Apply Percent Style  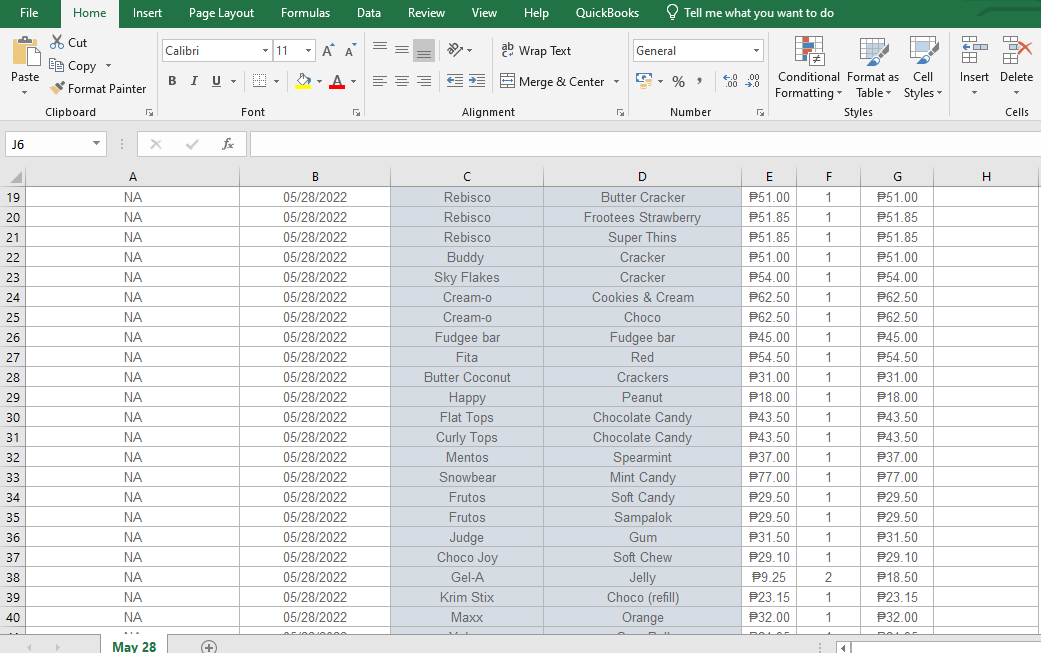[x=679, y=82]
